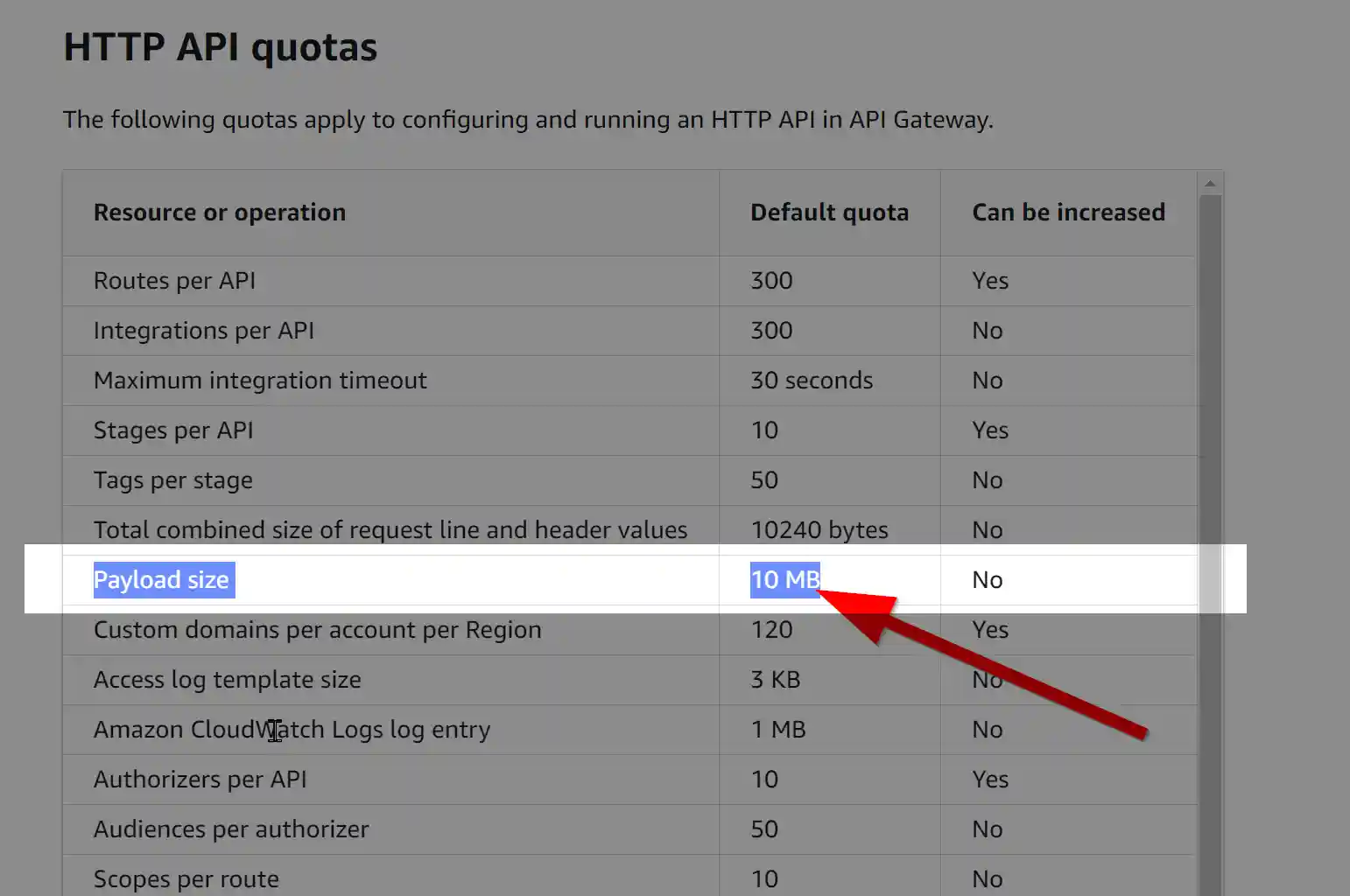
Task: Click the Default quota column header
Action: pos(829,212)
